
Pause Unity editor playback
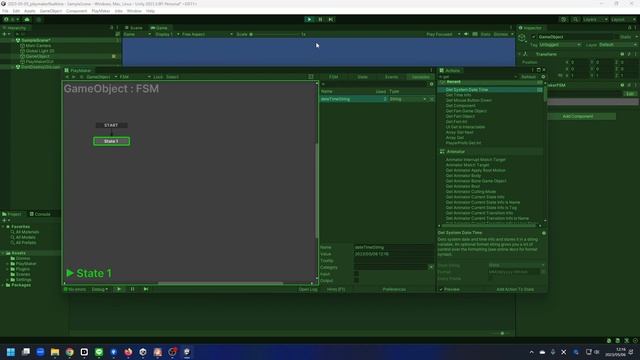(320, 19)
